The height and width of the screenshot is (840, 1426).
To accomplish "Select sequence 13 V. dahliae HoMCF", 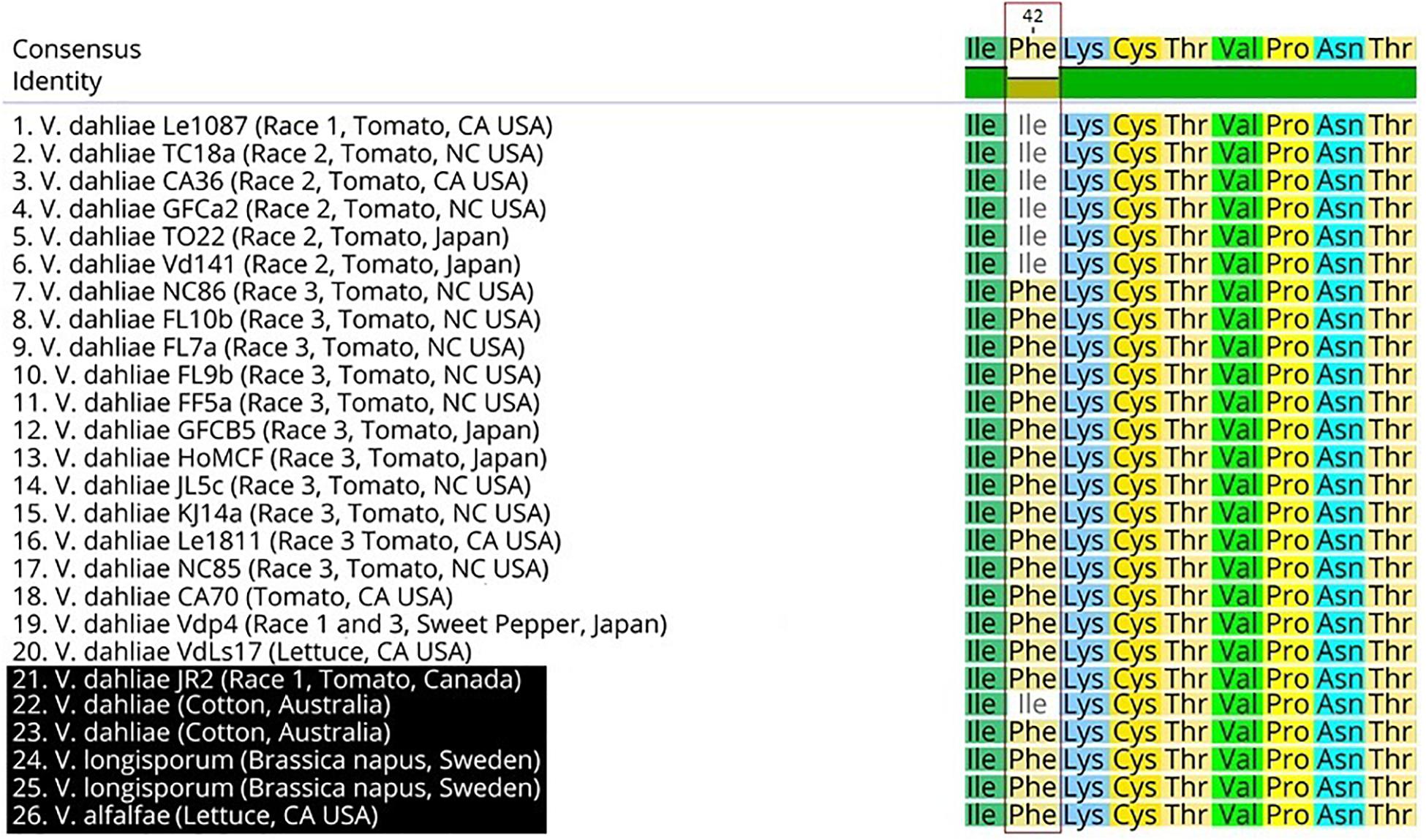I will tap(279, 458).
